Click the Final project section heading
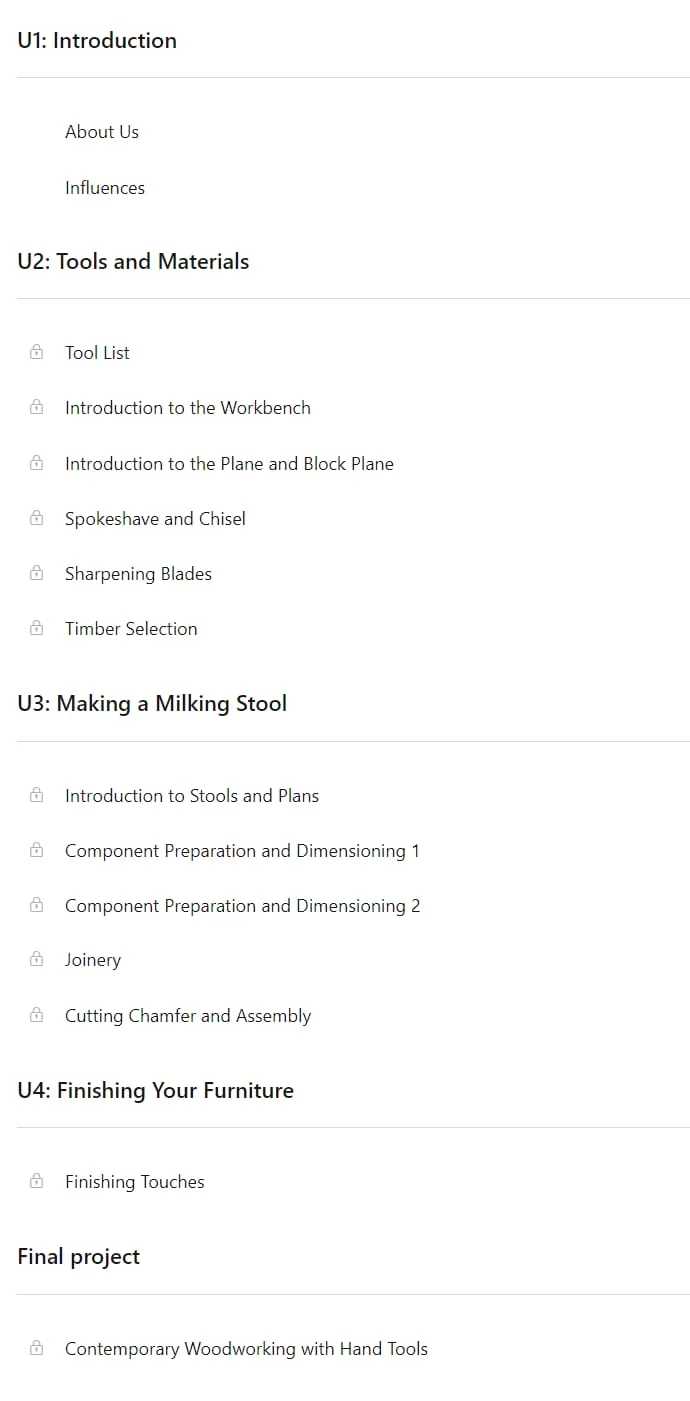690x1401 pixels. (78, 1257)
